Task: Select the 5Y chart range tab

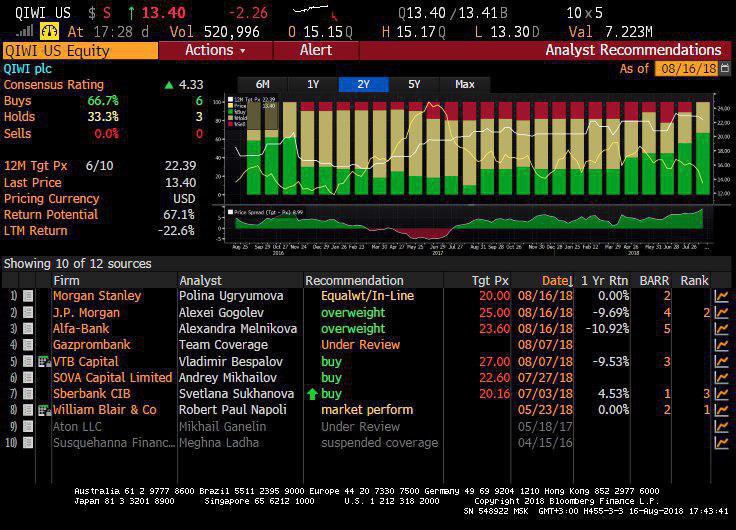Action: click(x=414, y=84)
